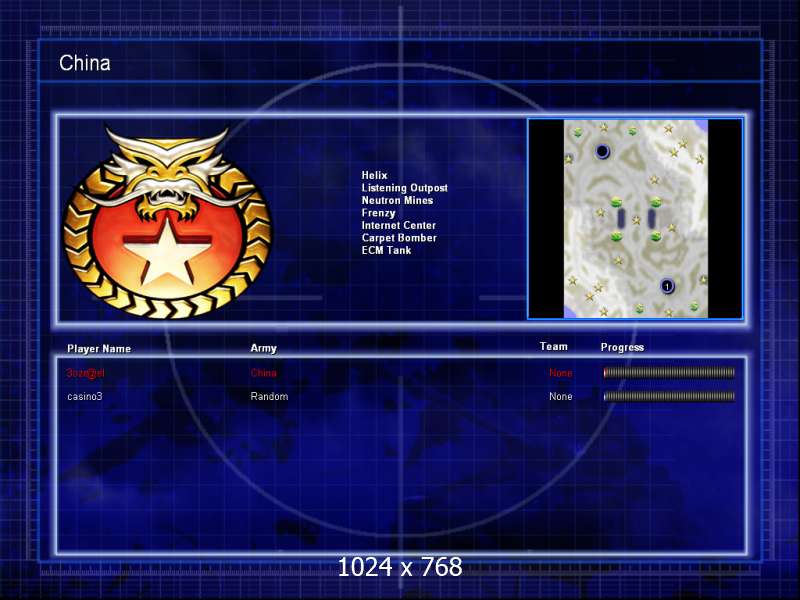Select the Internet Center entry
Screen dimensions: 800x600
(399, 226)
